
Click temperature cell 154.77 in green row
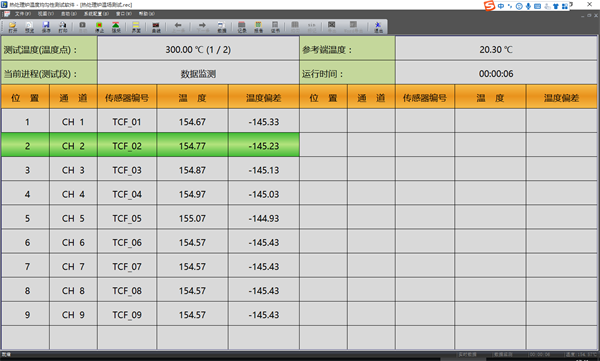click(x=192, y=146)
